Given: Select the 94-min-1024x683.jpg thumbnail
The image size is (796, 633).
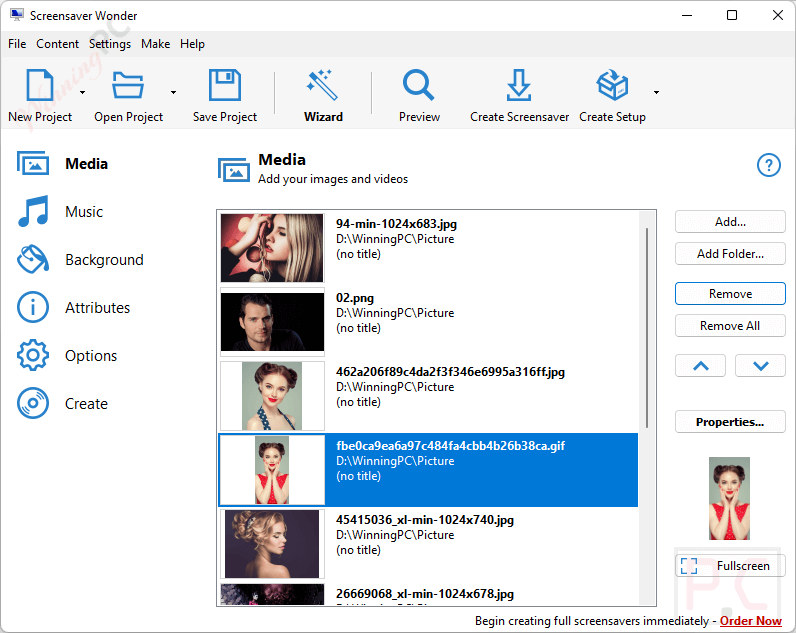Looking at the screenshot, I should 272,248.
